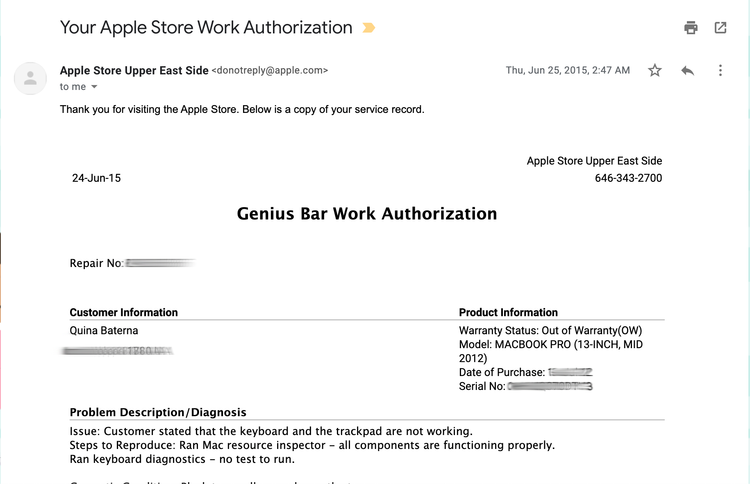
Task: Click the customer name Quina Baterna
Action: (104, 330)
